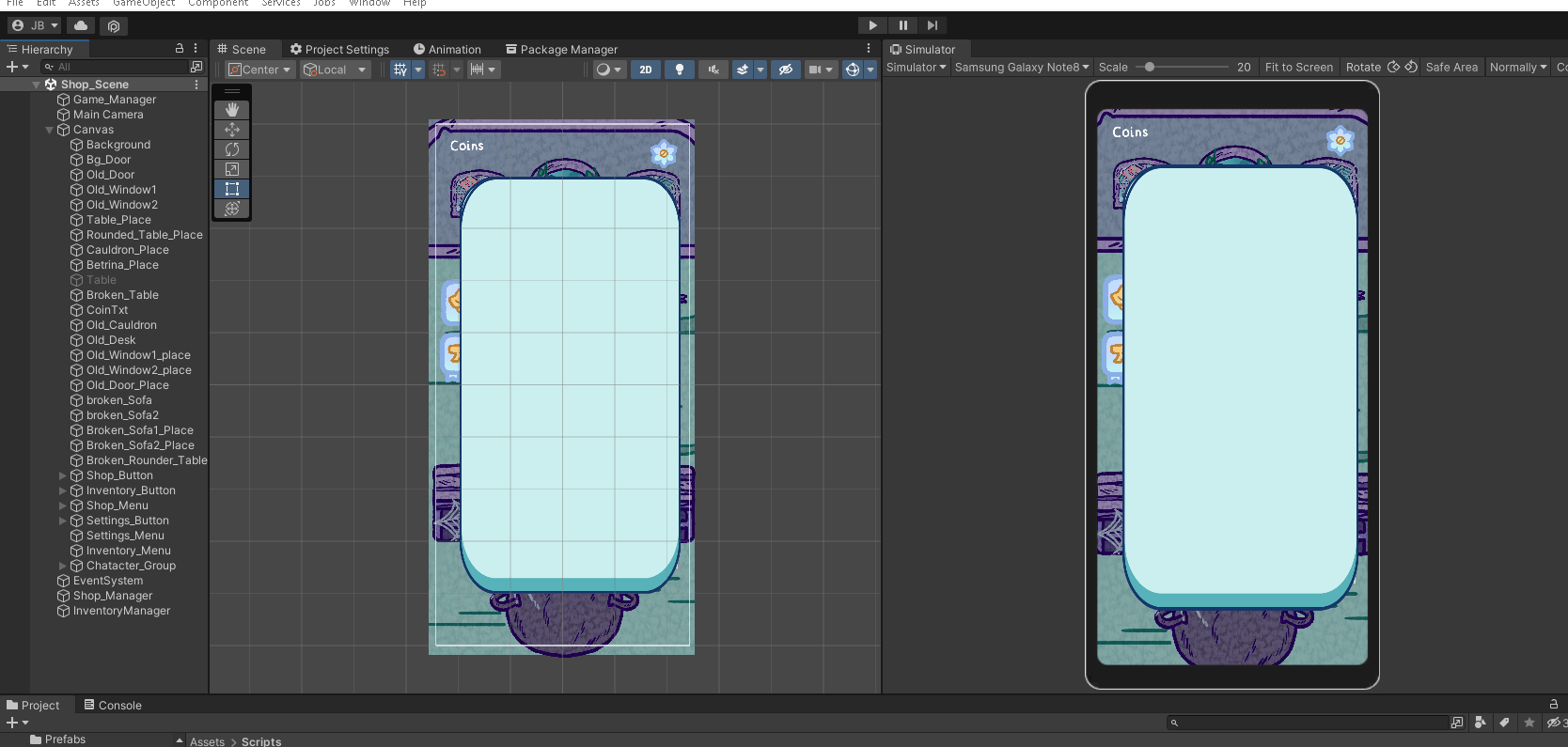The image size is (1568, 747).
Task: Select the Hand (View) tool
Action: [232, 110]
